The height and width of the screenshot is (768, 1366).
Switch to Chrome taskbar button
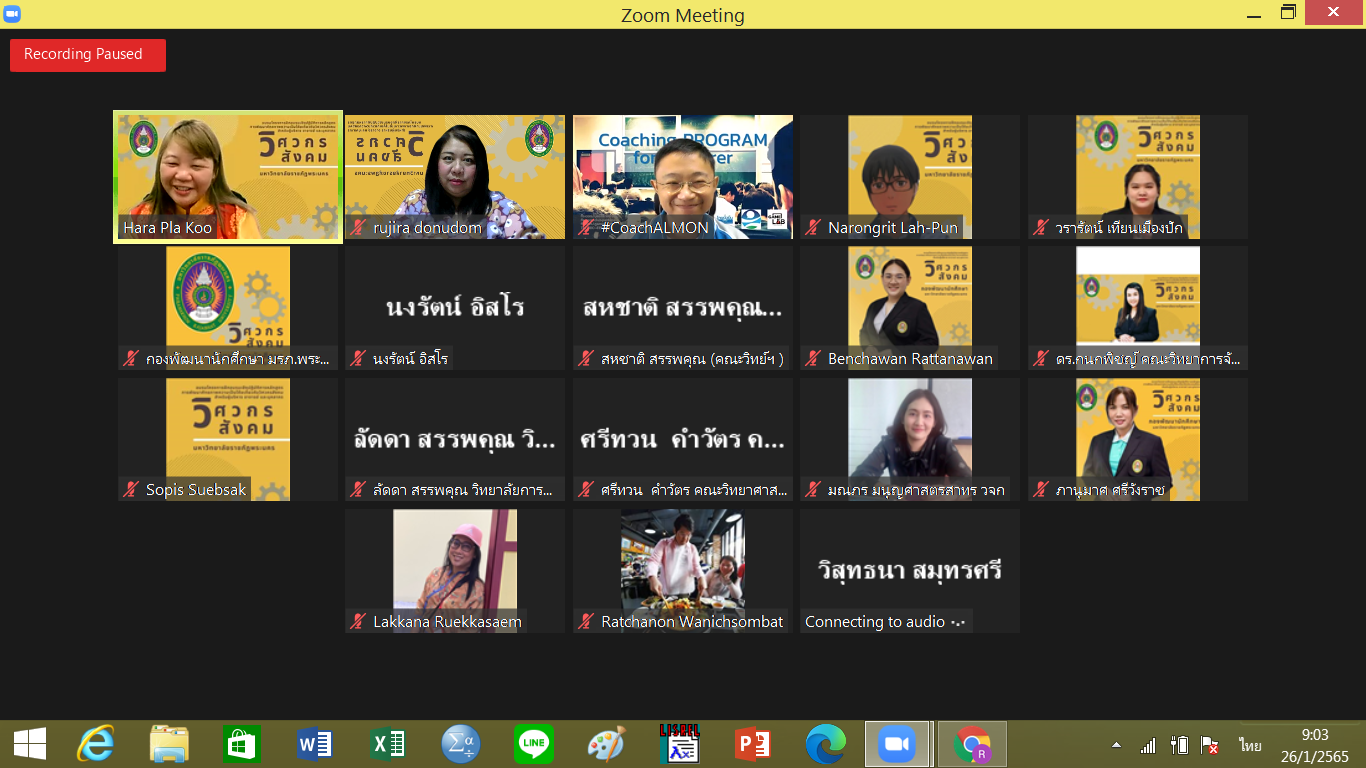pyautogui.click(x=972, y=744)
